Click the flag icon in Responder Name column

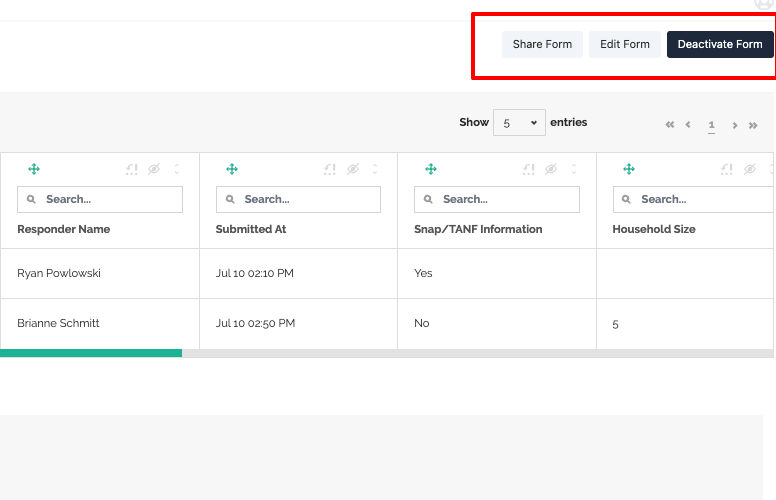tap(132, 170)
